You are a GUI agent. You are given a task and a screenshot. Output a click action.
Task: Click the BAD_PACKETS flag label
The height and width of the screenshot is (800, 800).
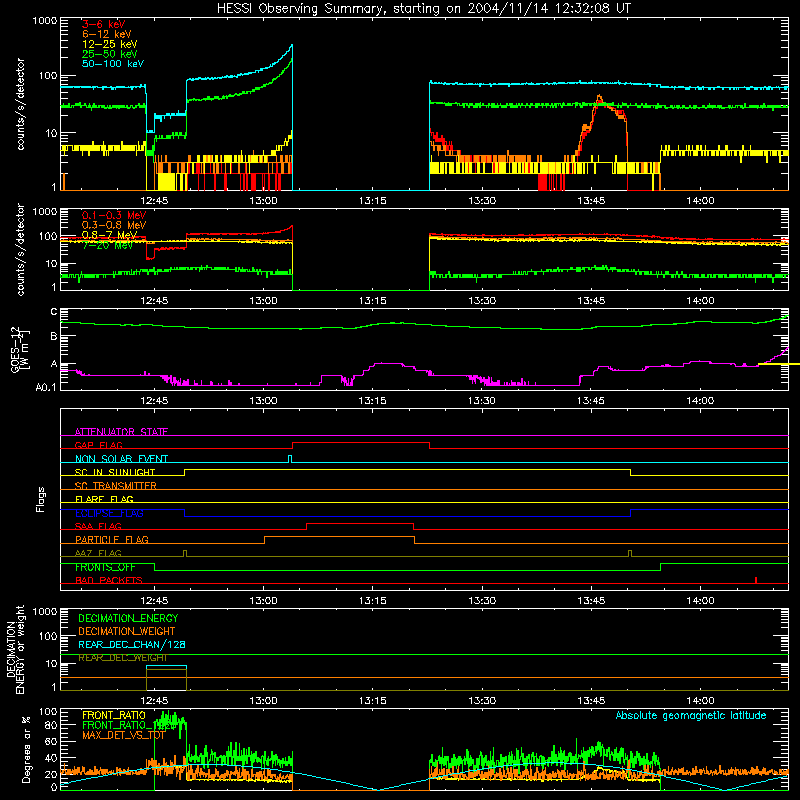pos(109,580)
